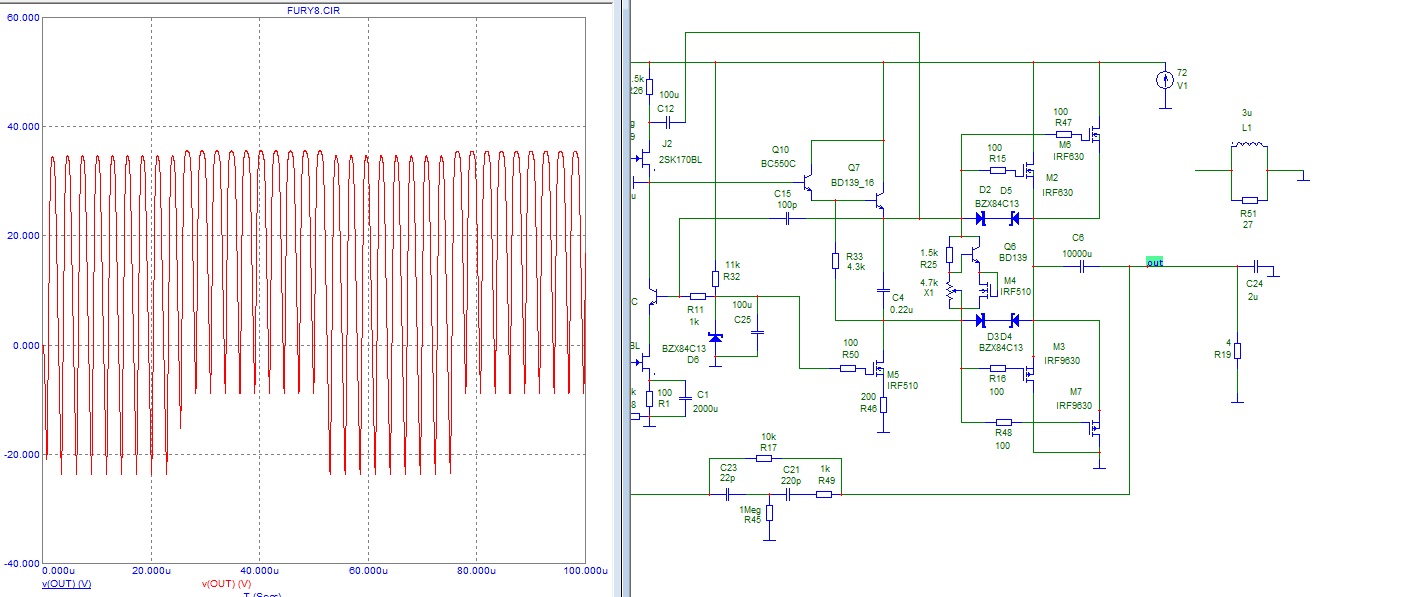Click the -20.000 y-axis value
Viewport: 1414px width, 597px height.
click(x=22, y=455)
